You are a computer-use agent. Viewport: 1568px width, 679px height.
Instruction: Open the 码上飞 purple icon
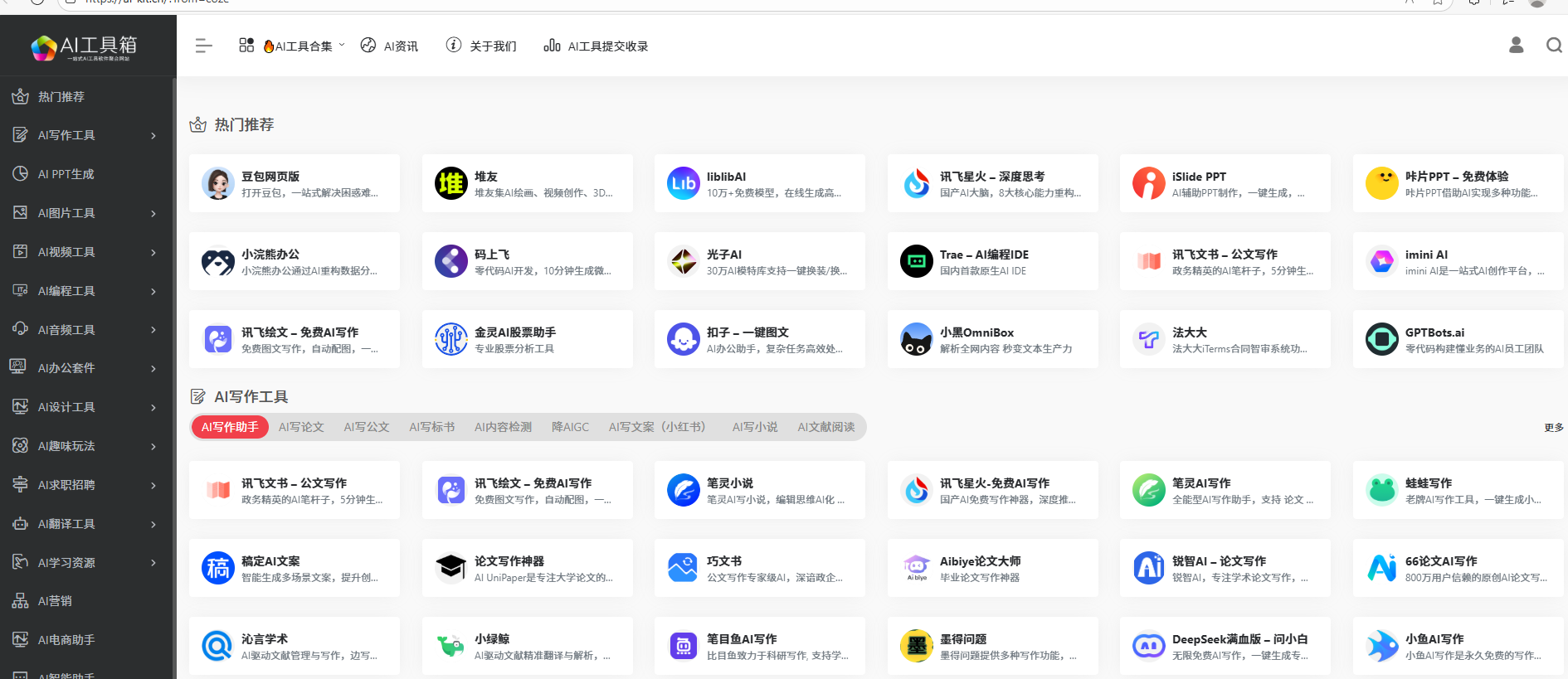451,261
